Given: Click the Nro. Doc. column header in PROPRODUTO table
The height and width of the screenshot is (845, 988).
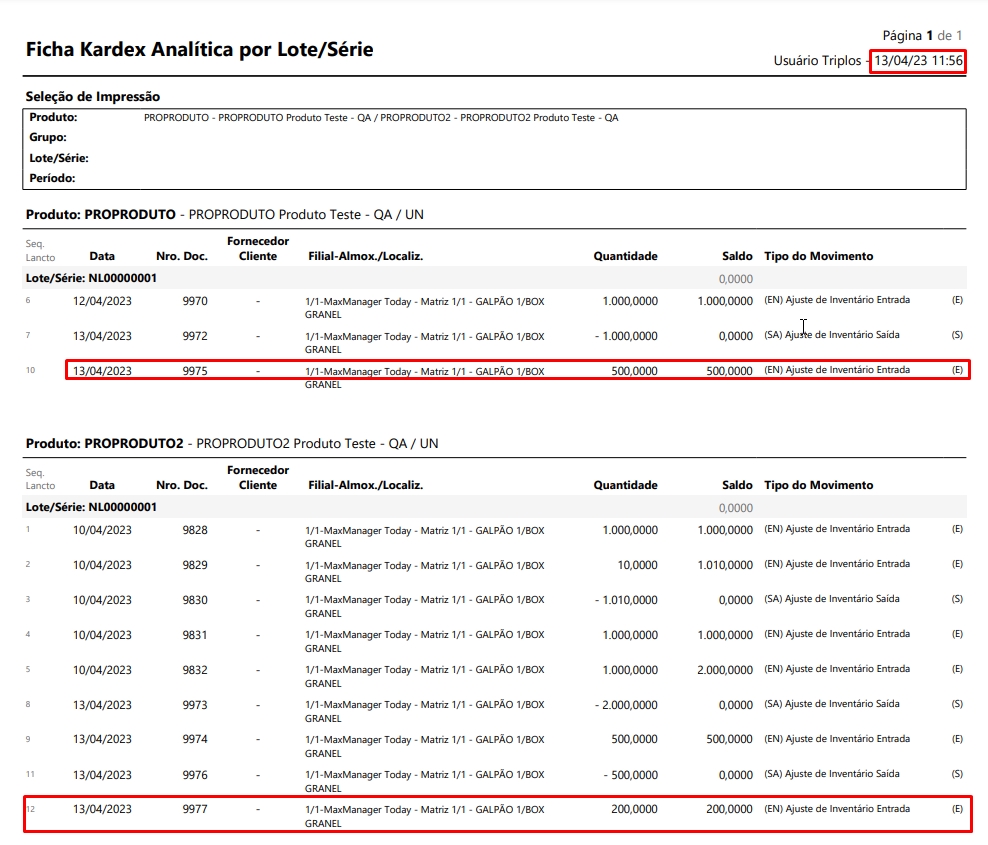Looking at the screenshot, I should click(181, 256).
